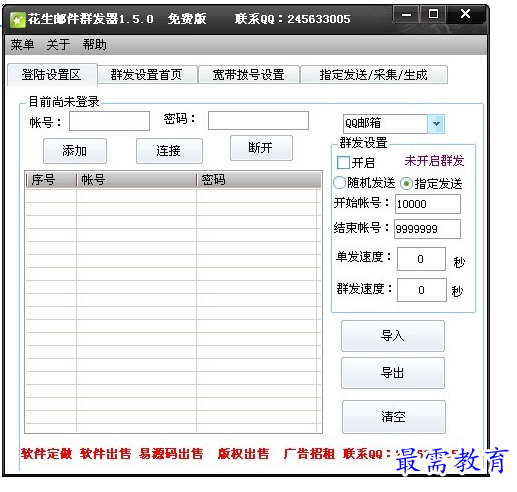Click the 断开 button

(261, 148)
